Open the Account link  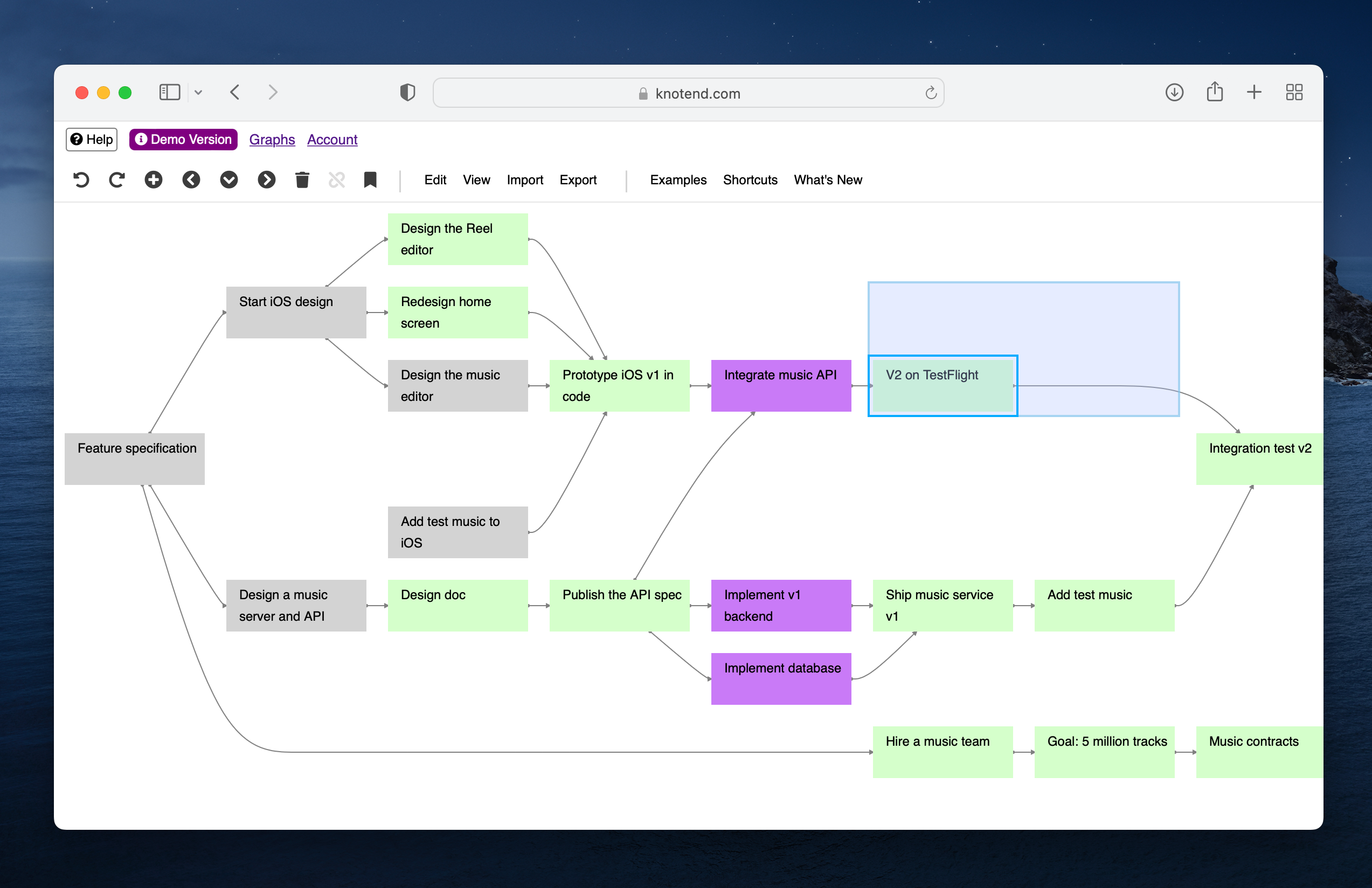click(x=332, y=140)
